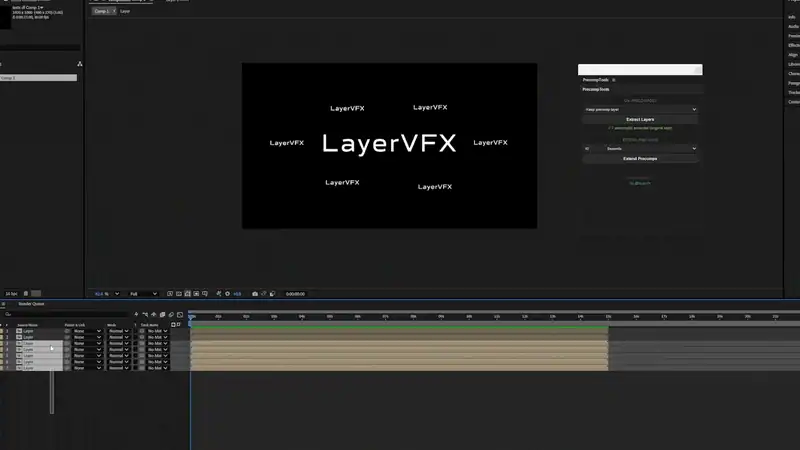Open layer 1 Parent None dropdown
The height and width of the screenshot is (450, 800).
click(x=87, y=331)
